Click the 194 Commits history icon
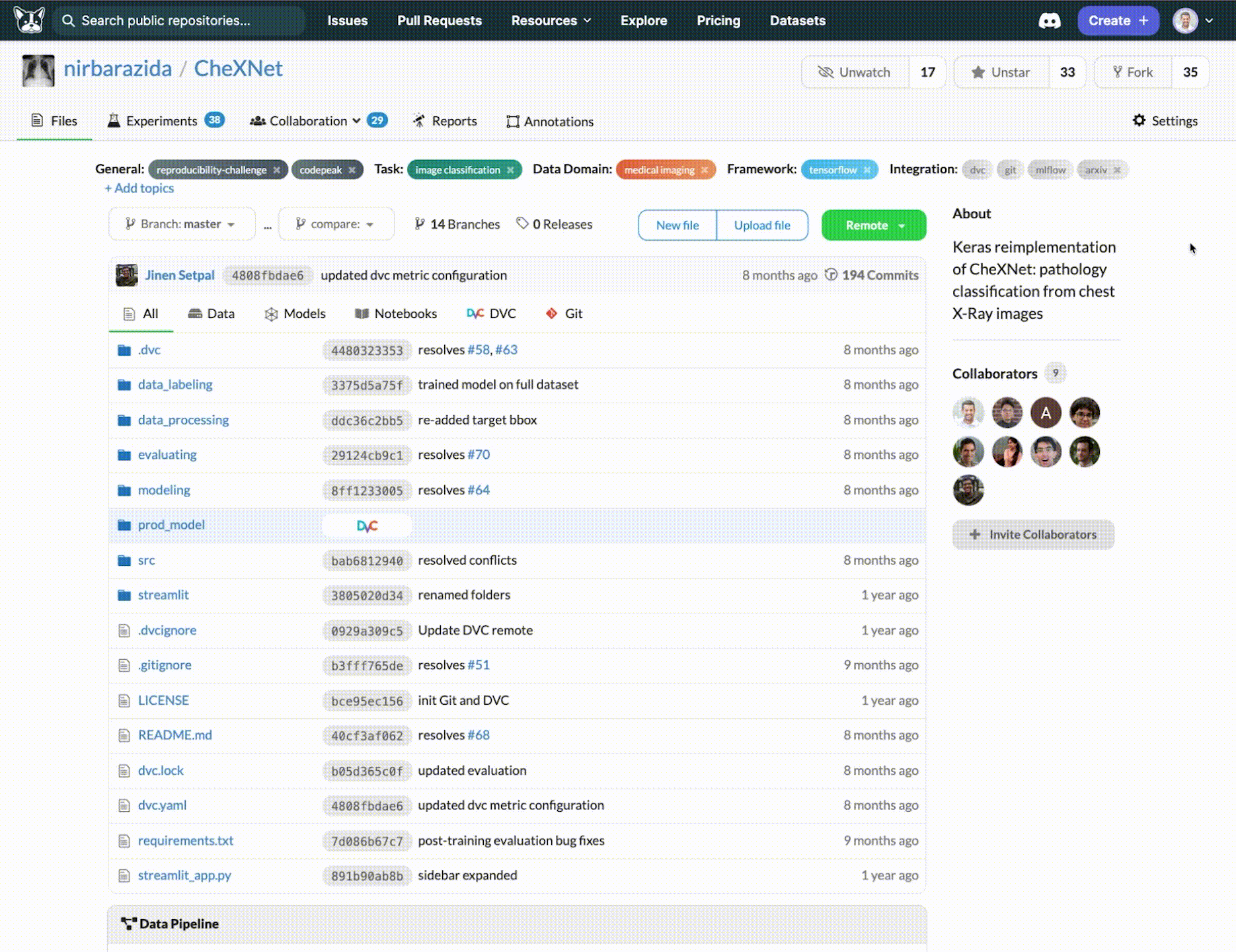The width and height of the screenshot is (1236, 952). [x=831, y=275]
